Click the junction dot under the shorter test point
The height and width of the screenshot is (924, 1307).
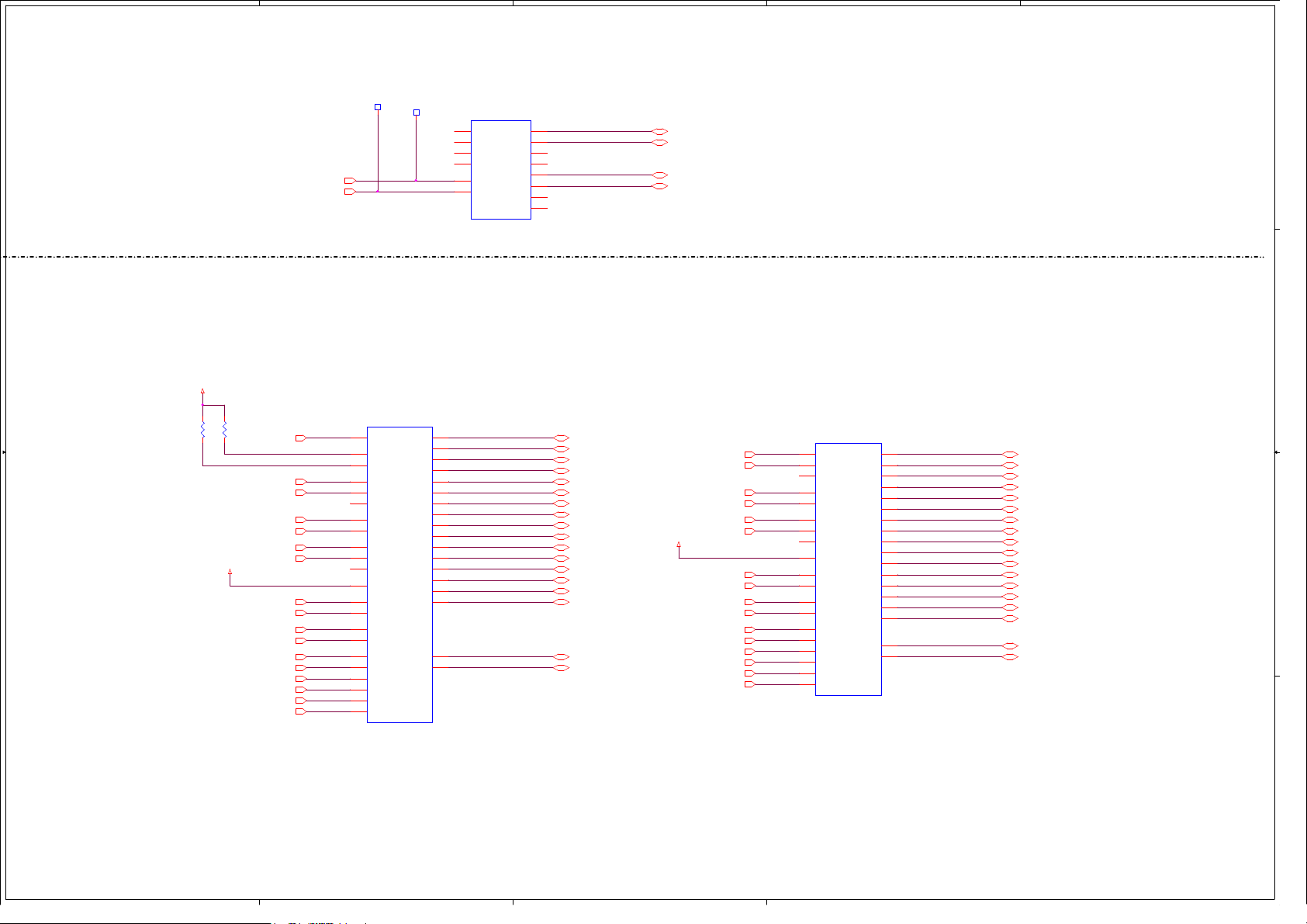417,181
